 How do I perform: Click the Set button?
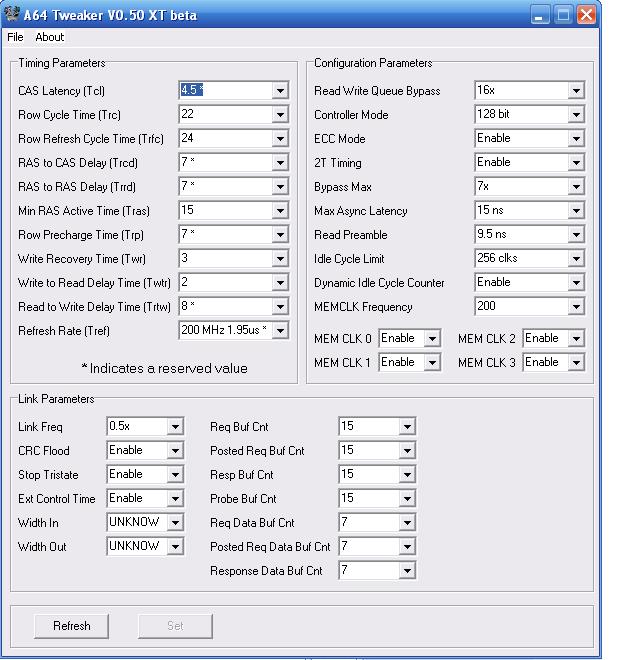pyautogui.click(x=175, y=626)
